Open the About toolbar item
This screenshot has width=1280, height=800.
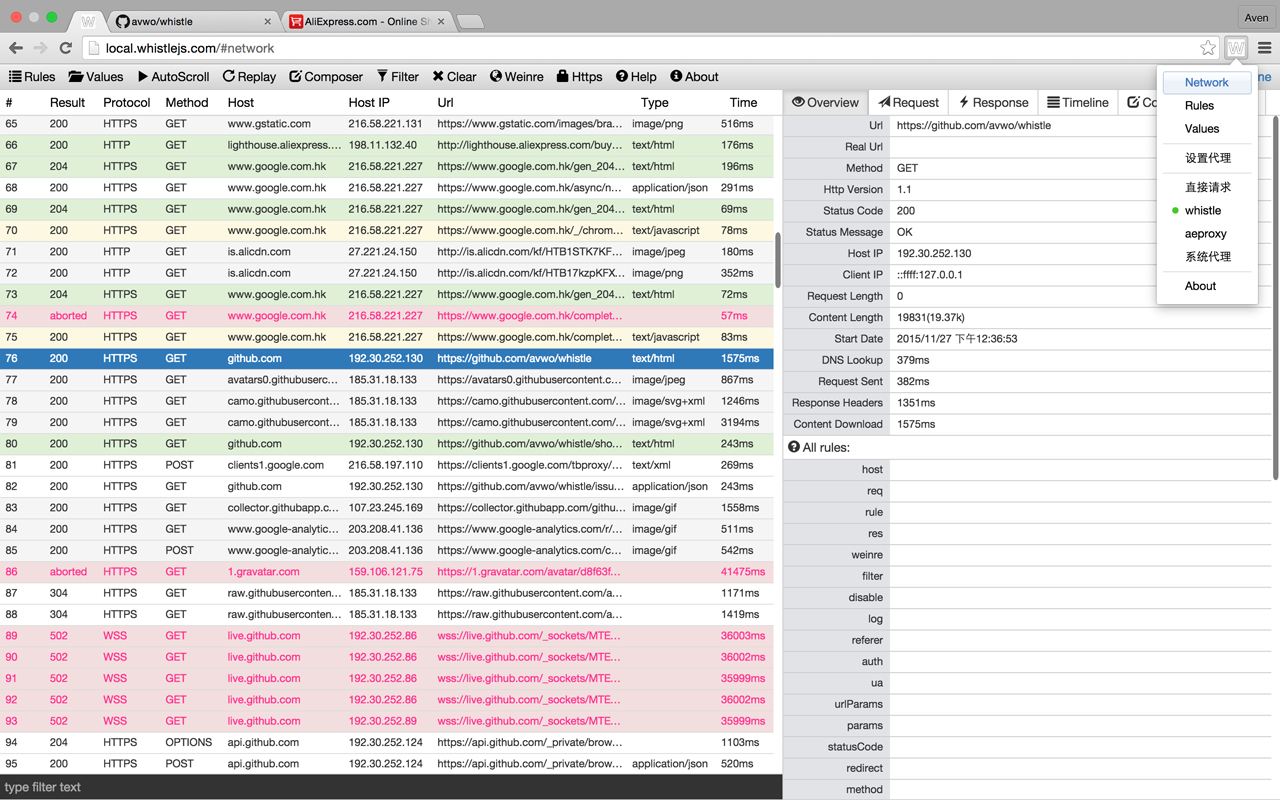click(x=694, y=76)
